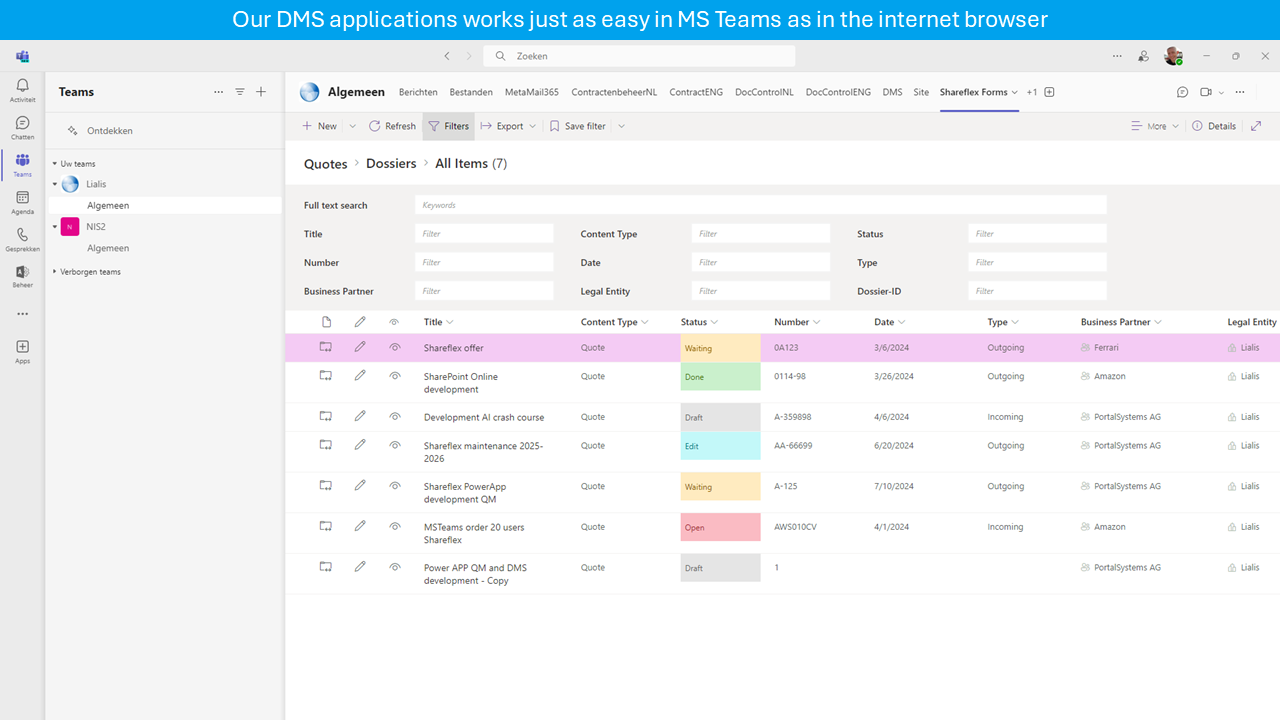The width and height of the screenshot is (1280, 720).
Task: Preview Power APP QM and DMS eye icon
Action: point(395,566)
